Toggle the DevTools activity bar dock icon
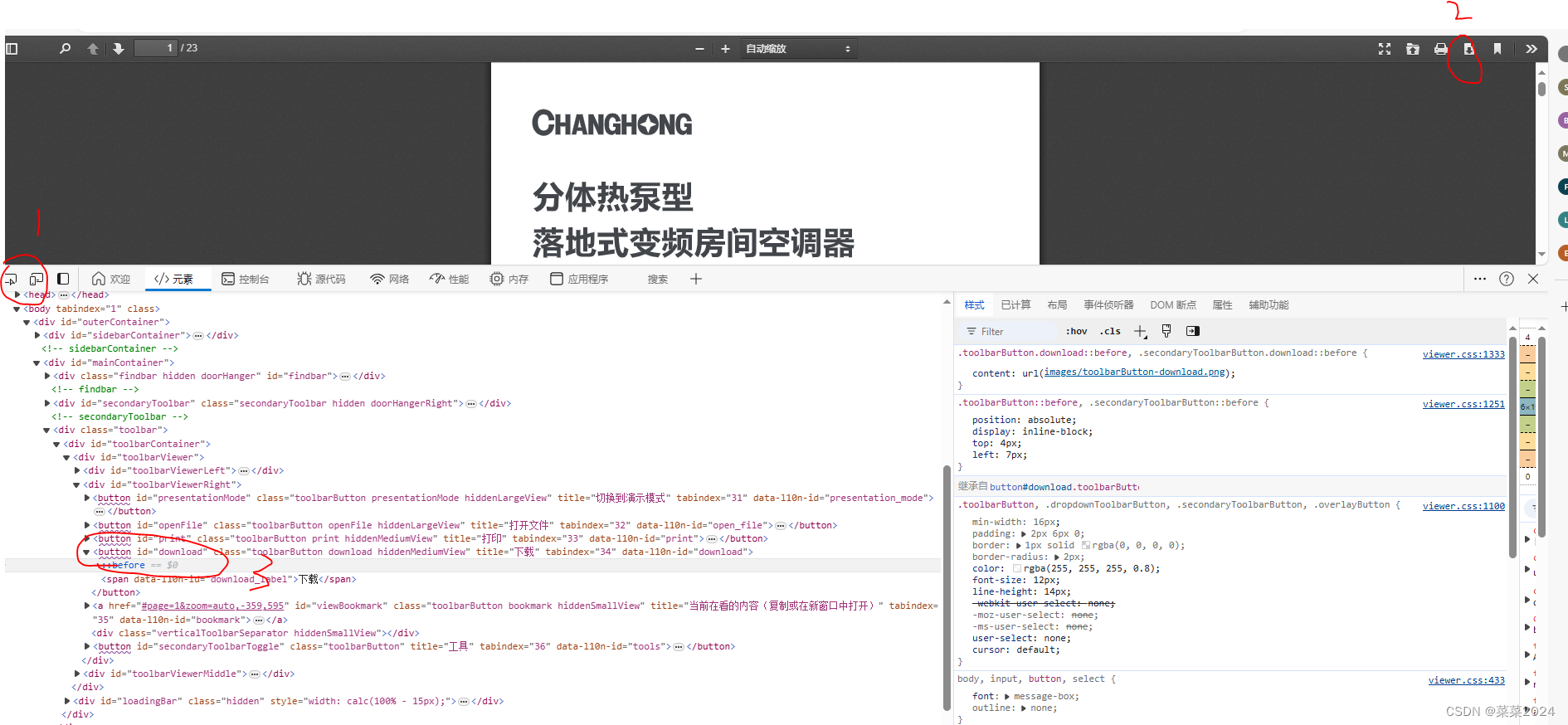Viewport: 1568px width, 725px height. (63, 280)
